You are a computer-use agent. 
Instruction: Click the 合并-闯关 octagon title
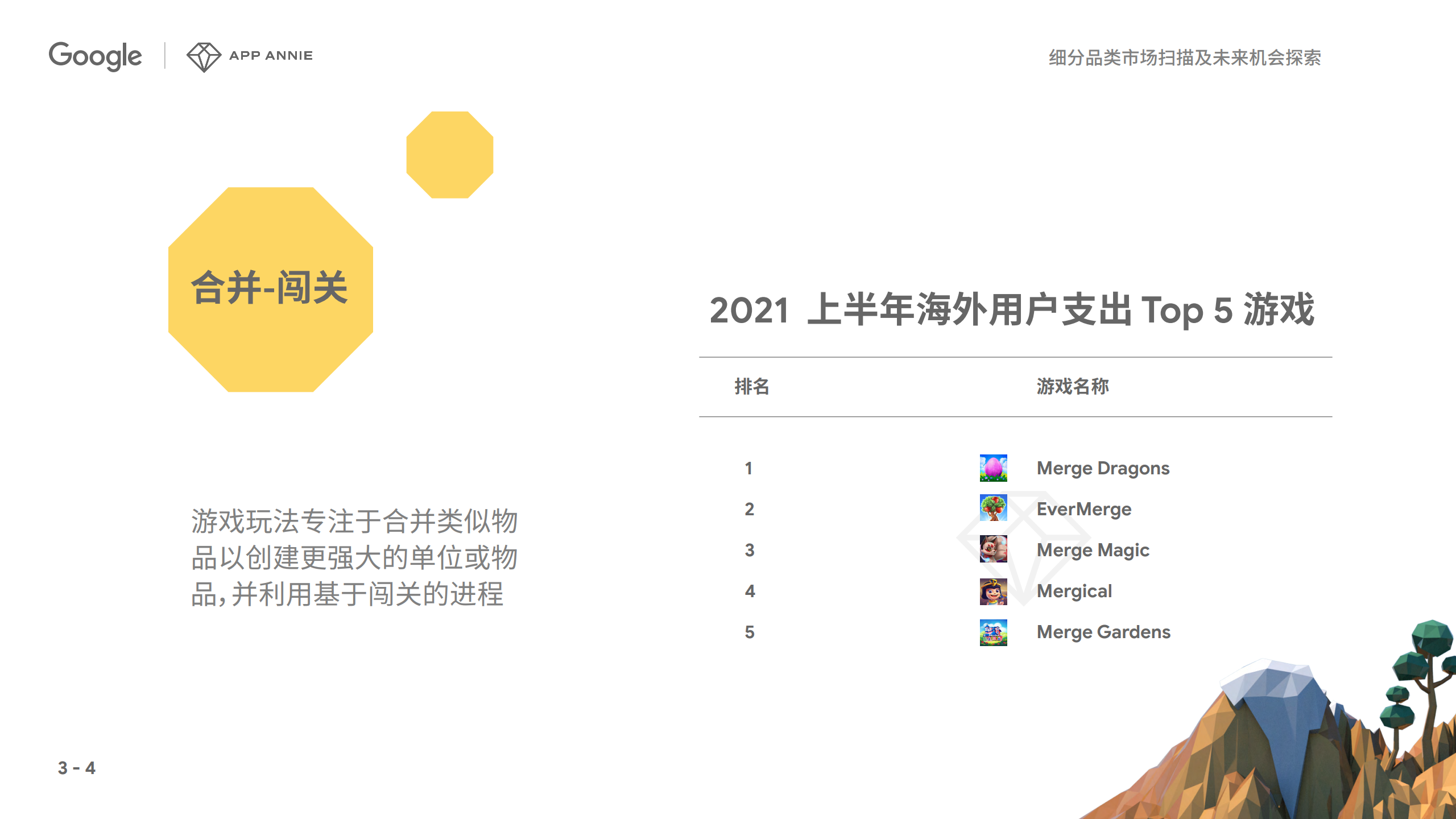click(x=270, y=288)
